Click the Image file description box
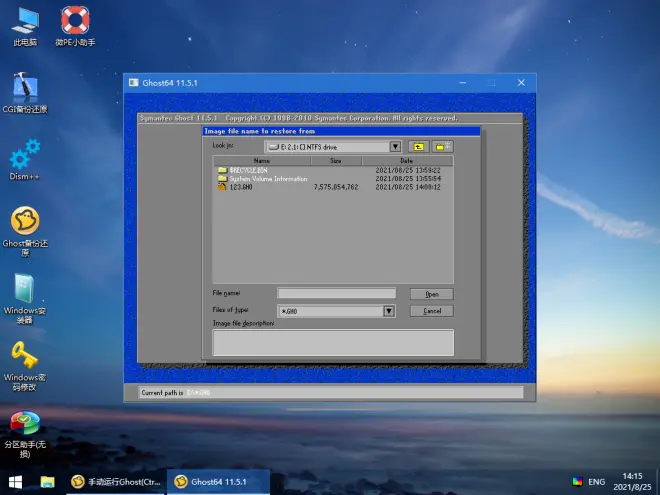 333,343
